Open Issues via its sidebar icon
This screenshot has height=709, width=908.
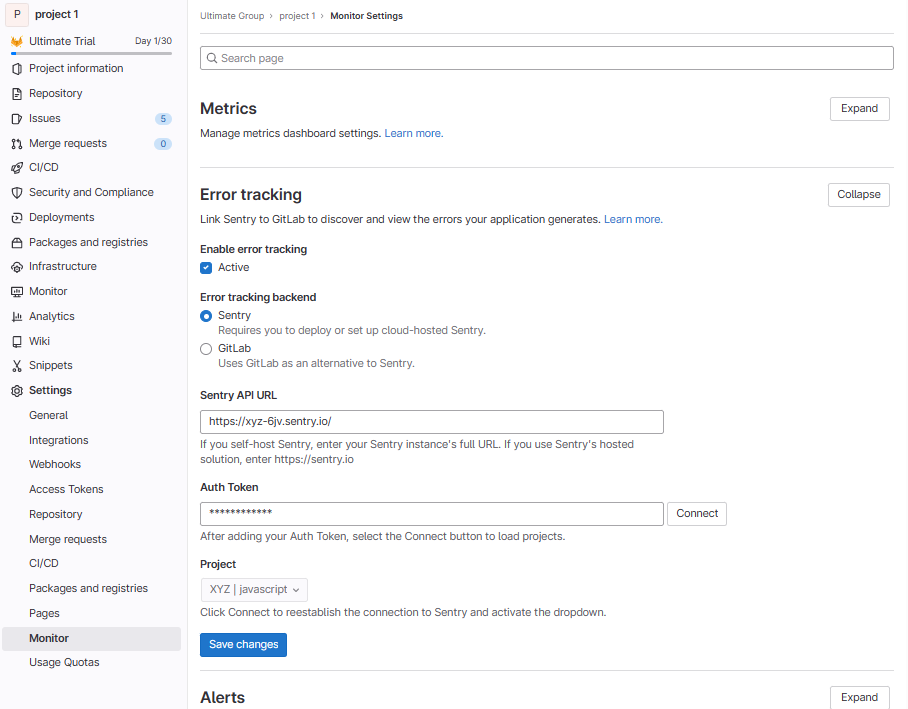point(17,118)
